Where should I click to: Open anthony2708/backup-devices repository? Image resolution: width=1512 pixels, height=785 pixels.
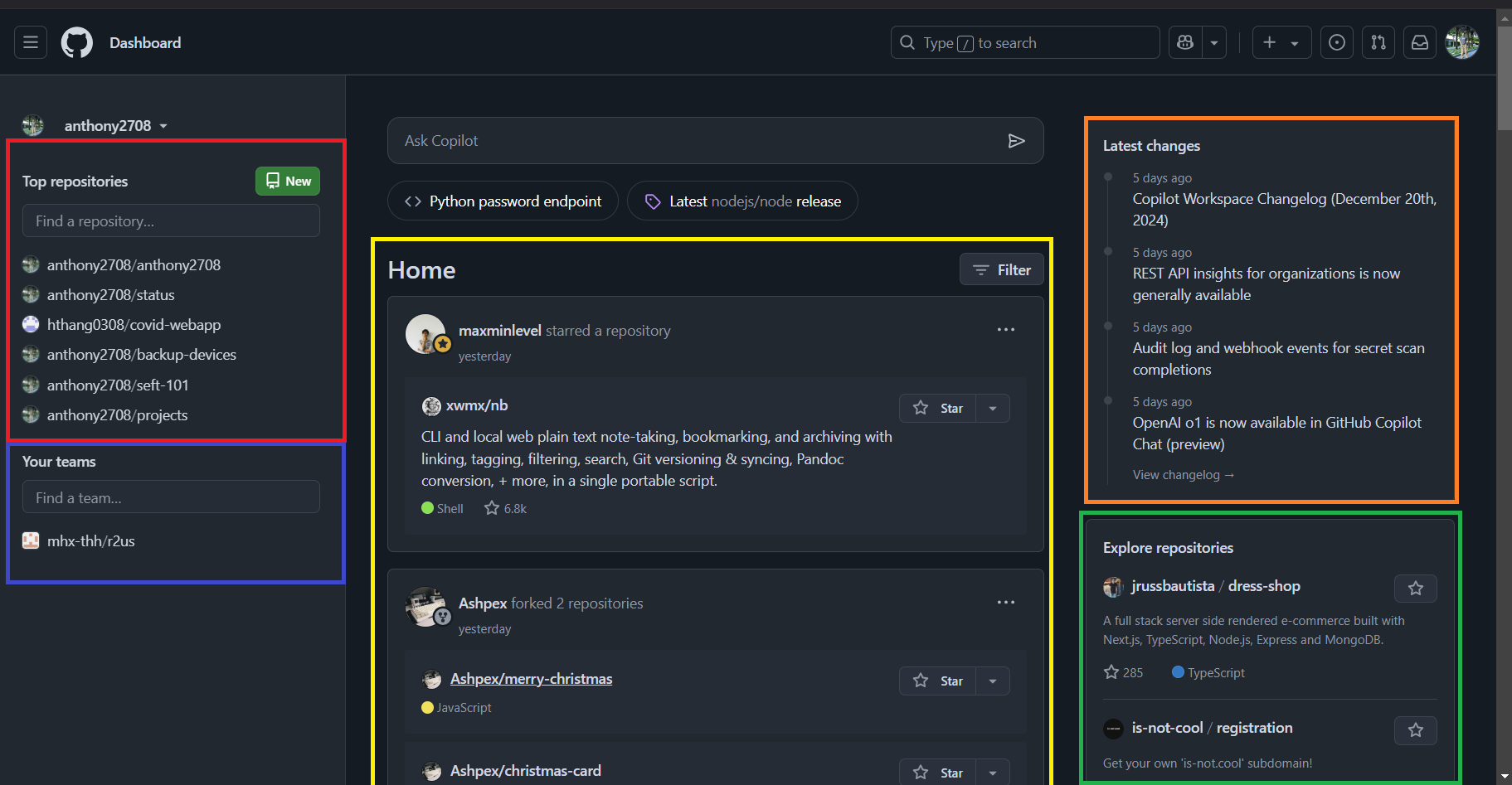tap(142, 355)
